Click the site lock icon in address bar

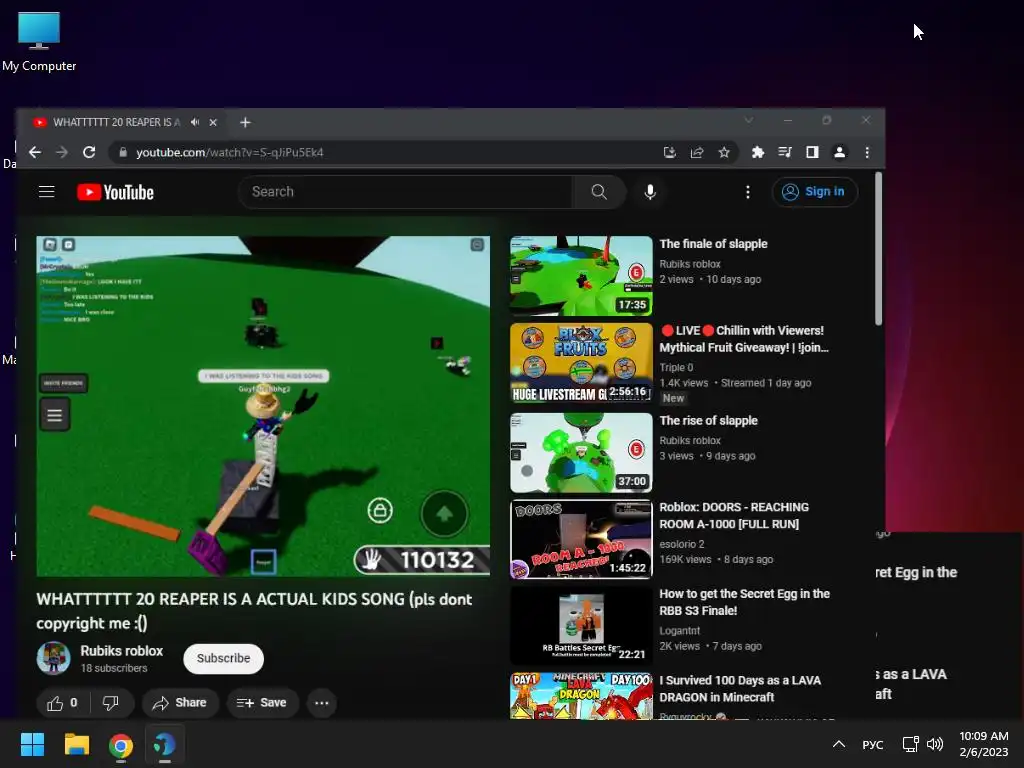tap(122, 152)
